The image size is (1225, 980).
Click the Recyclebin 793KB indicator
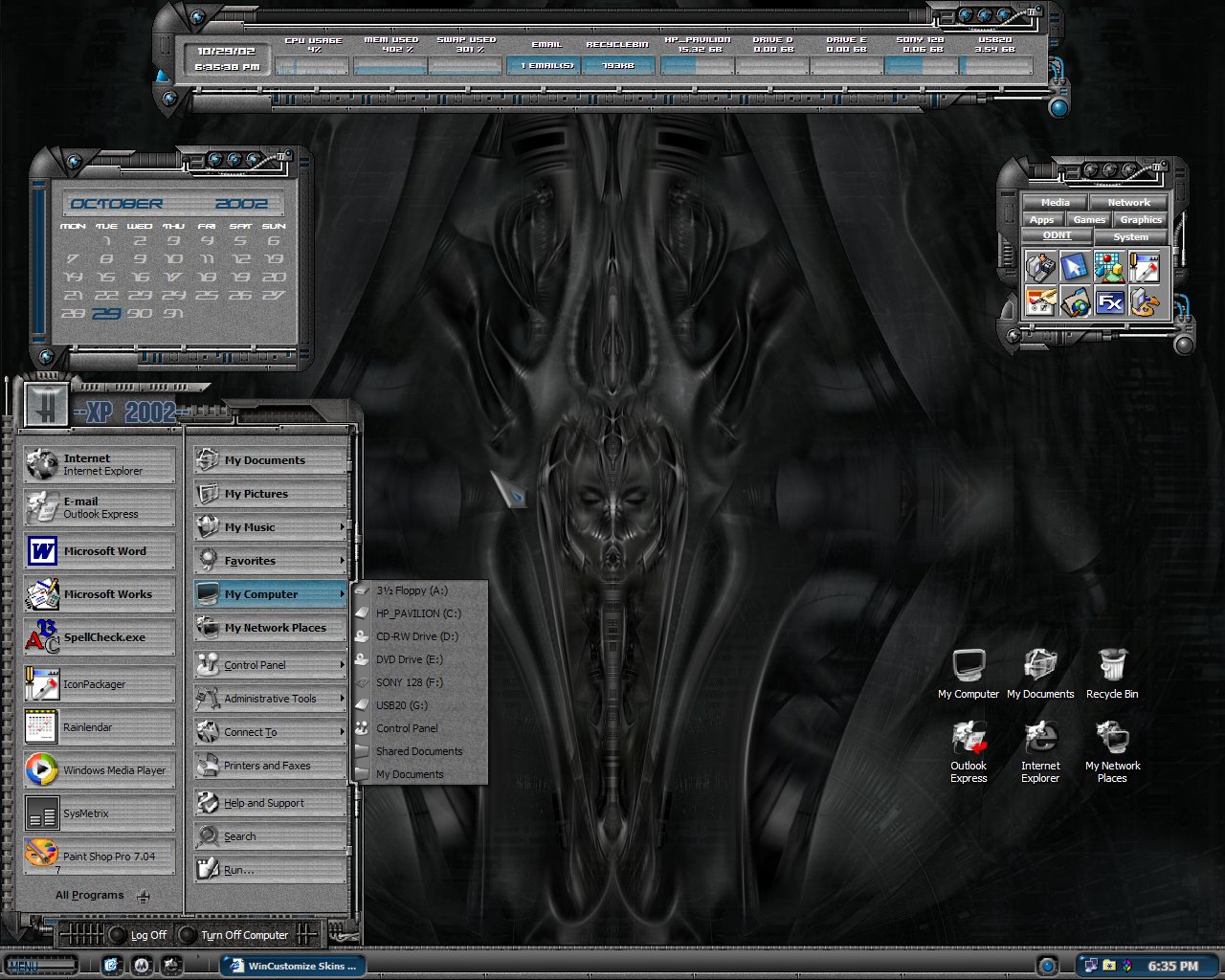[618, 65]
